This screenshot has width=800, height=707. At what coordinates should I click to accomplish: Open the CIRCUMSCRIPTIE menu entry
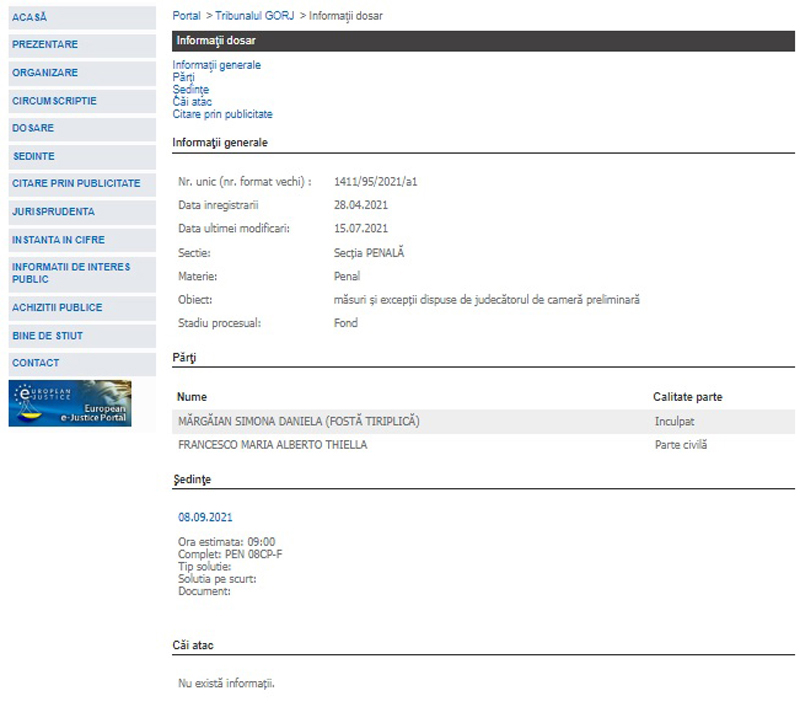pyautogui.click(x=55, y=102)
